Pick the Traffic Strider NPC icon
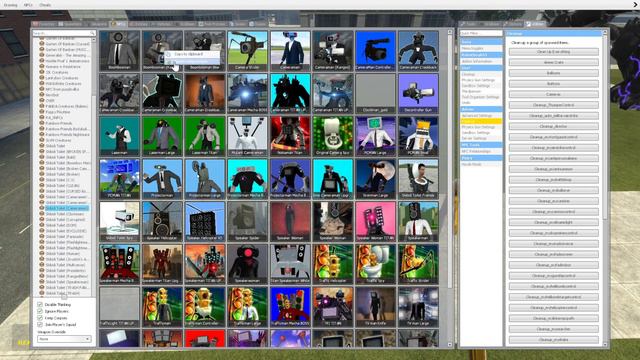Image resolution: width=640 pixels, height=360 pixels. [x=418, y=264]
